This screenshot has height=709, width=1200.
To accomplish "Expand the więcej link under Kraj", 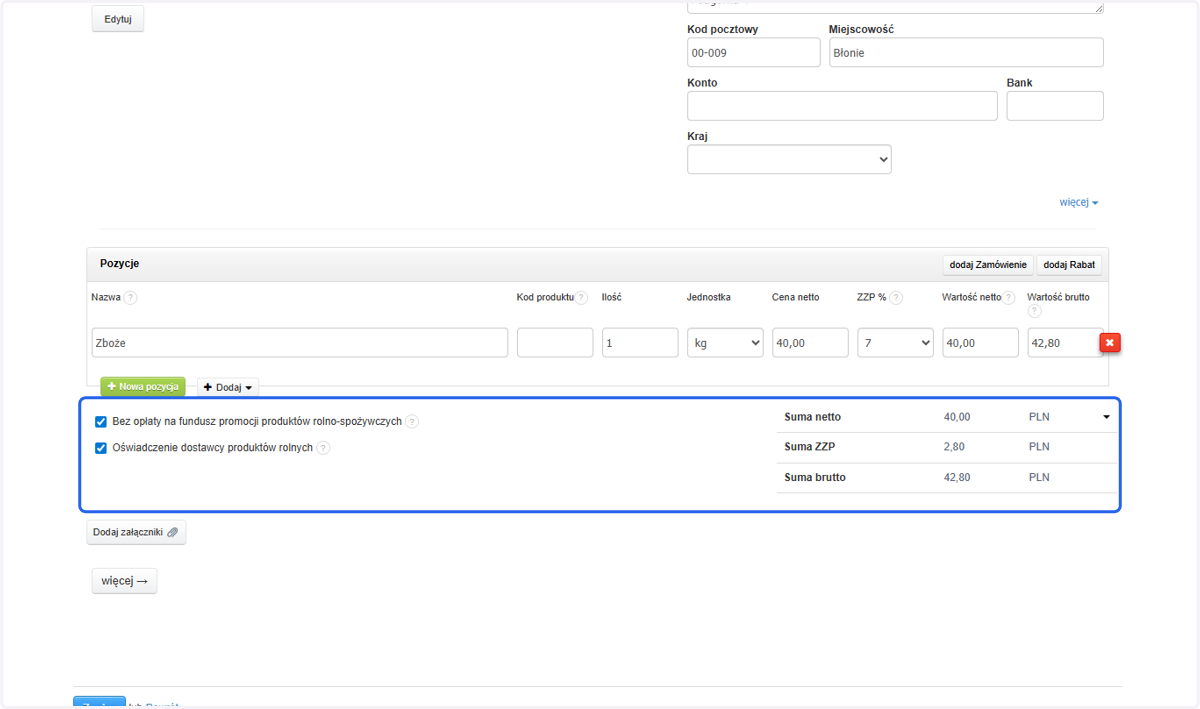I will (x=1079, y=202).
